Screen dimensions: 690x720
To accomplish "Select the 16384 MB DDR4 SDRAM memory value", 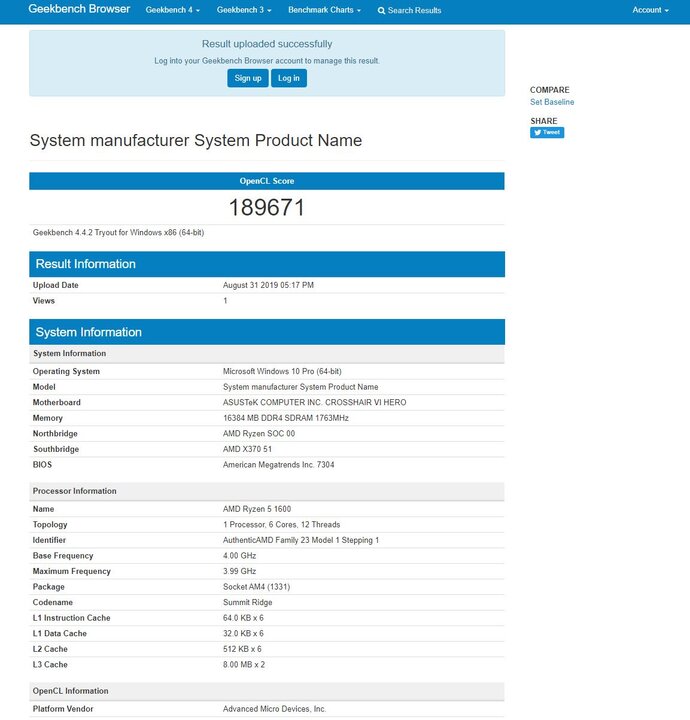I will pos(286,418).
